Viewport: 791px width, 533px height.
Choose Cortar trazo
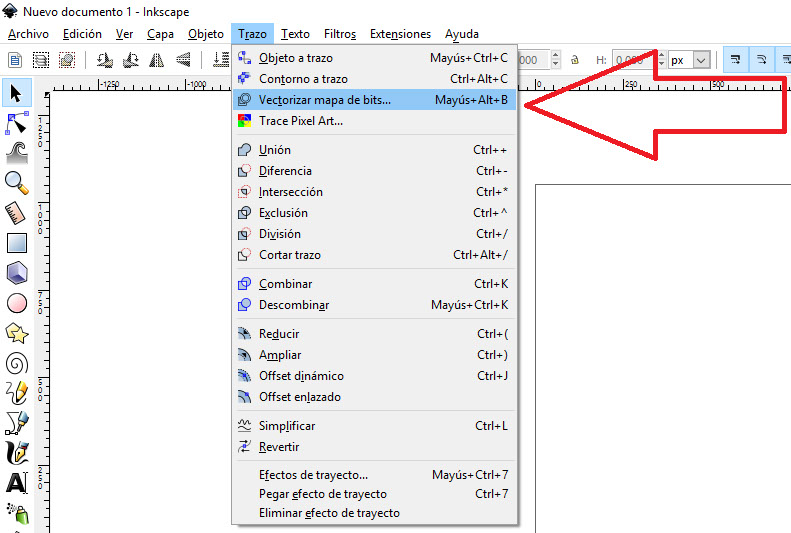(375, 255)
